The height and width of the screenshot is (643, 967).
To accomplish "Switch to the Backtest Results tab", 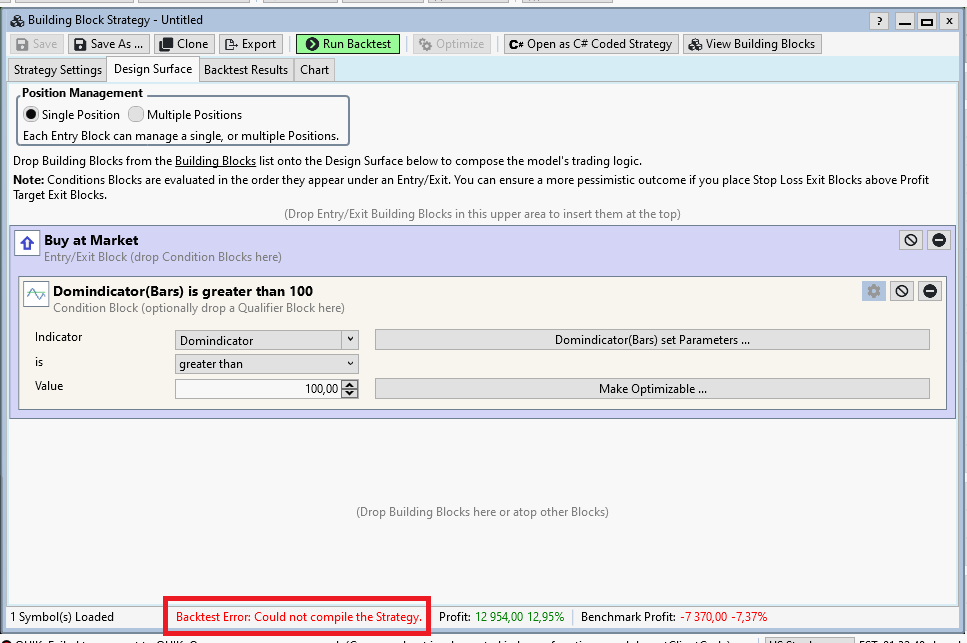I will click(245, 69).
